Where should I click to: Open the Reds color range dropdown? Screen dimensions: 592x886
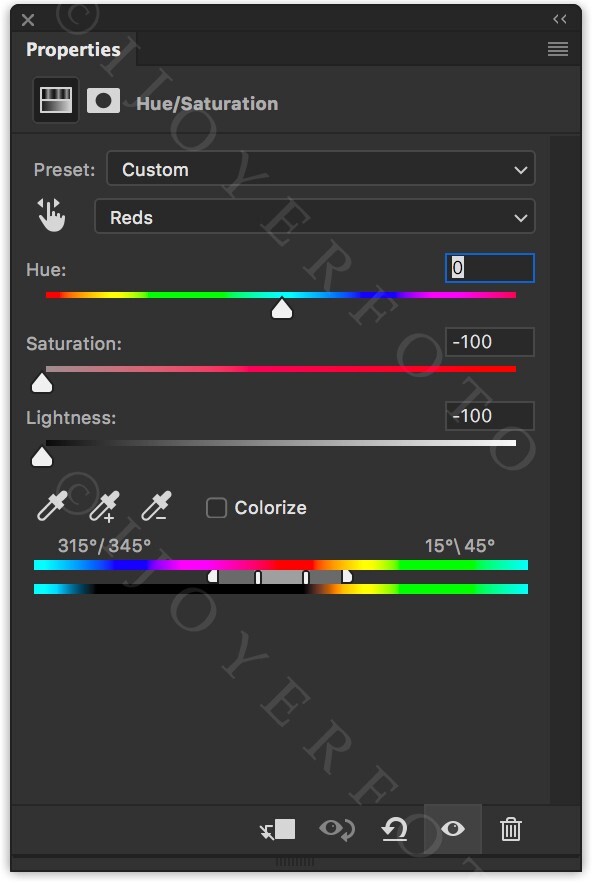315,216
